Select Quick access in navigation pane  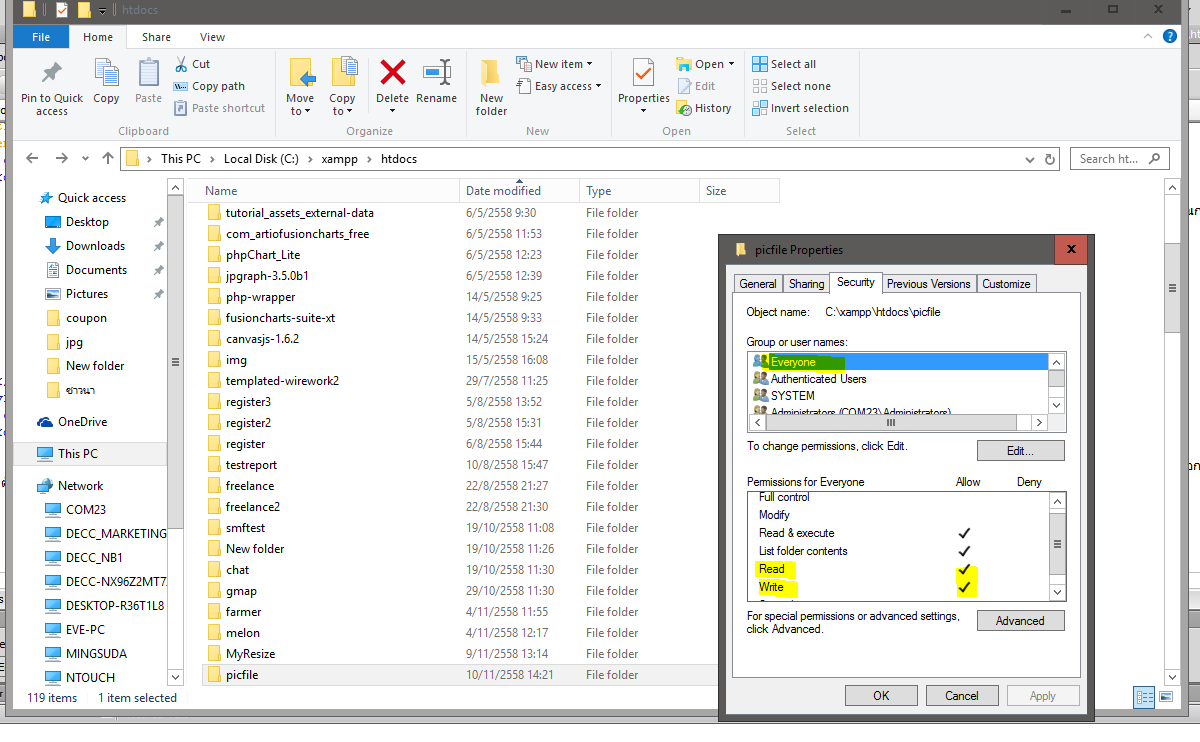92,198
